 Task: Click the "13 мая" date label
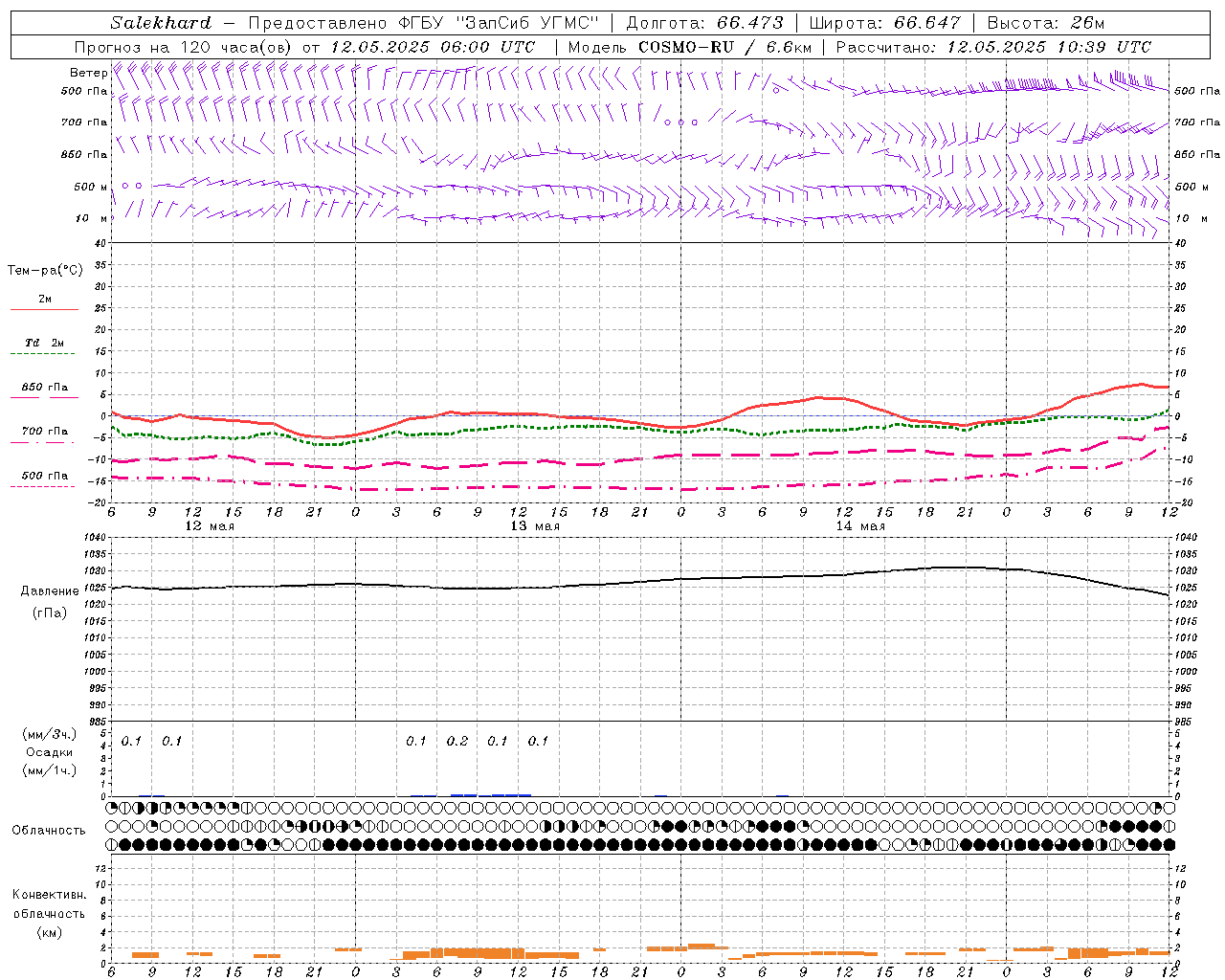click(x=535, y=526)
